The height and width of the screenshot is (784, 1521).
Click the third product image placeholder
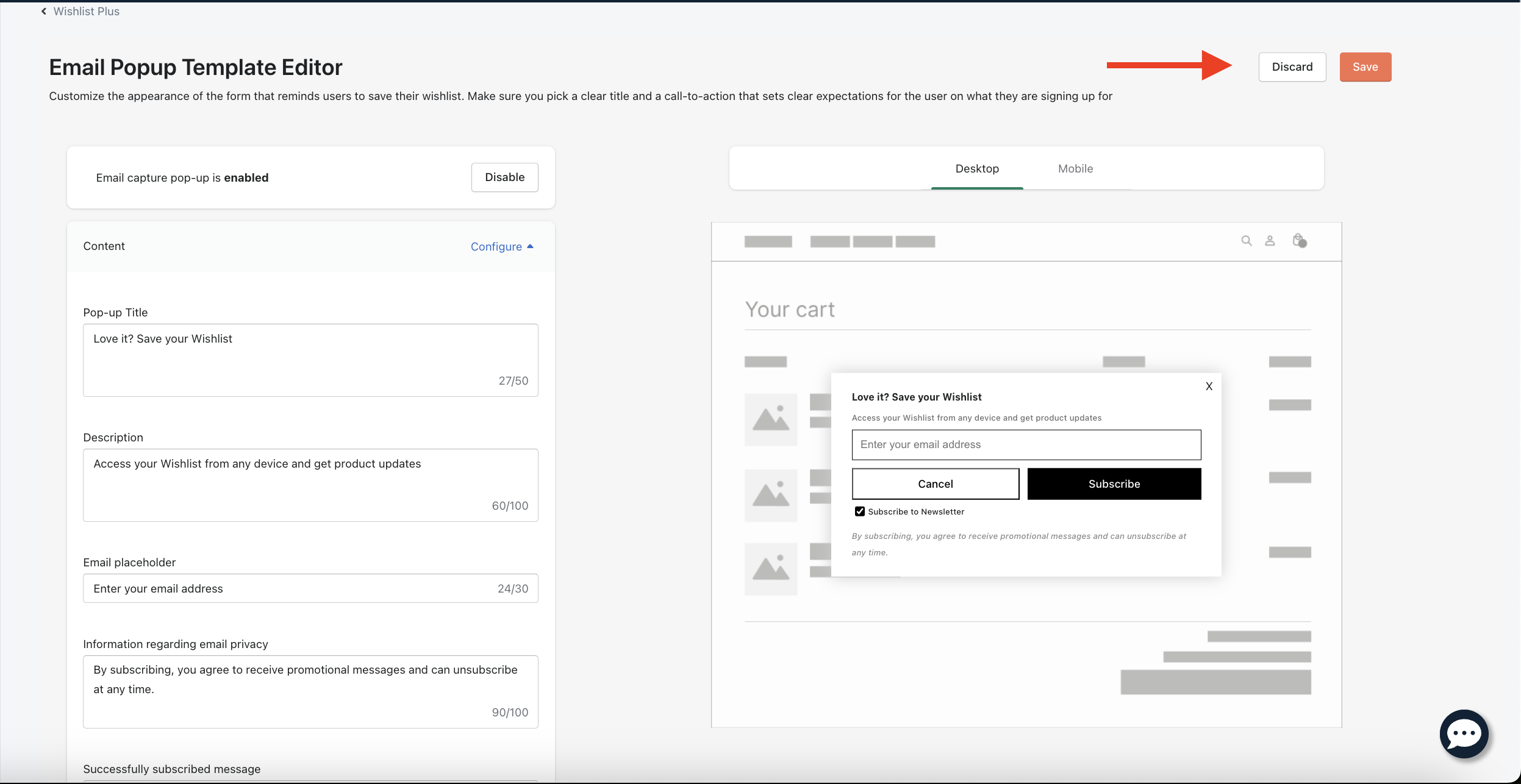click(x=771, y=569)
